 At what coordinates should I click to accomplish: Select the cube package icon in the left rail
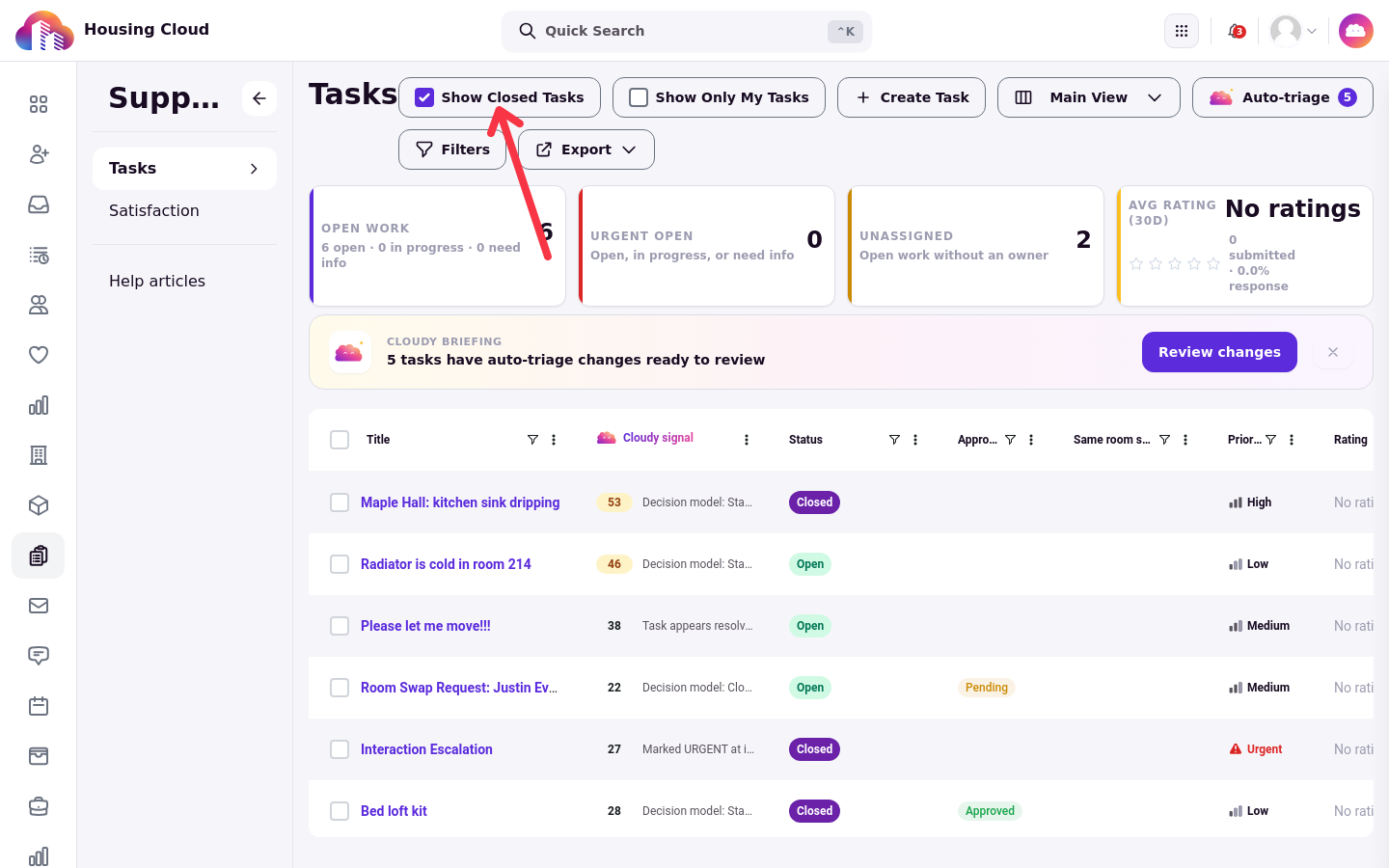click(x=39, y=505)
